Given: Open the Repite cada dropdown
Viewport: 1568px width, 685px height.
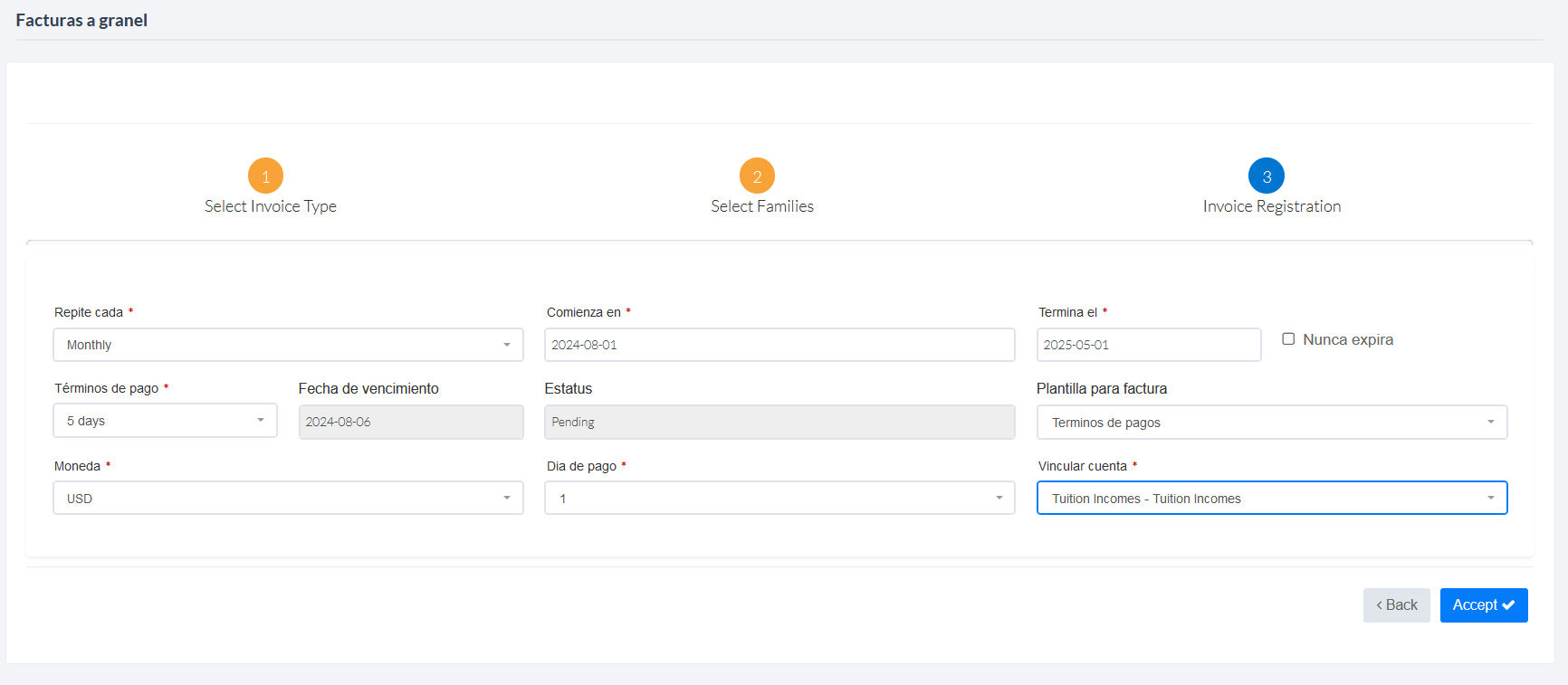Looking at the screenshot, I should tap(288, 345).
